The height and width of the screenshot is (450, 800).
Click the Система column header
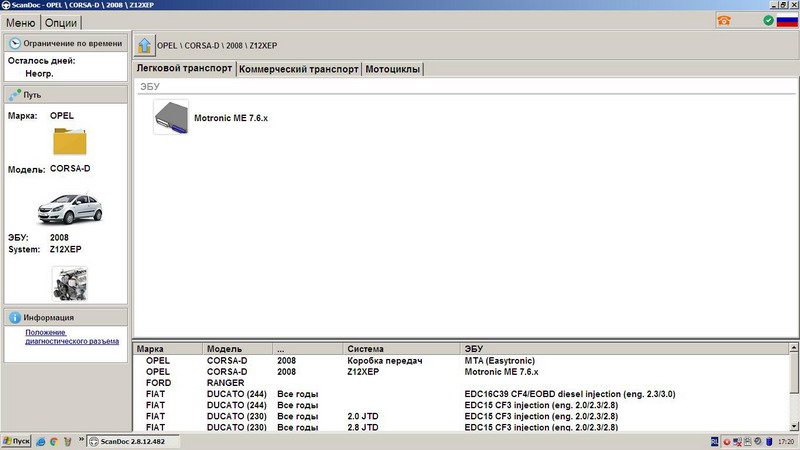point(402,349)
